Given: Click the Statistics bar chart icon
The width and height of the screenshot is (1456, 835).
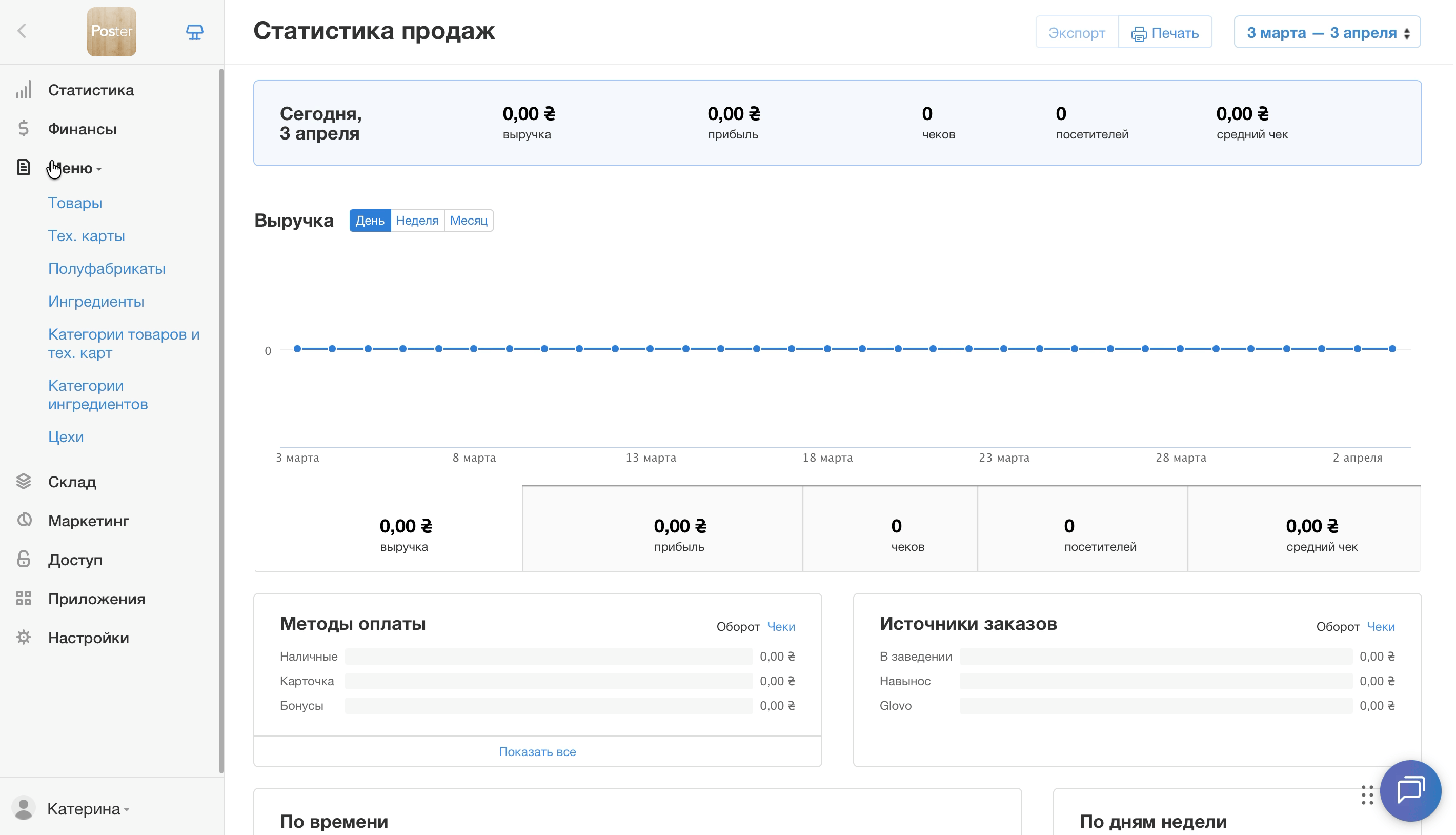Looking at the screenshot, I should tap(24, 90).
